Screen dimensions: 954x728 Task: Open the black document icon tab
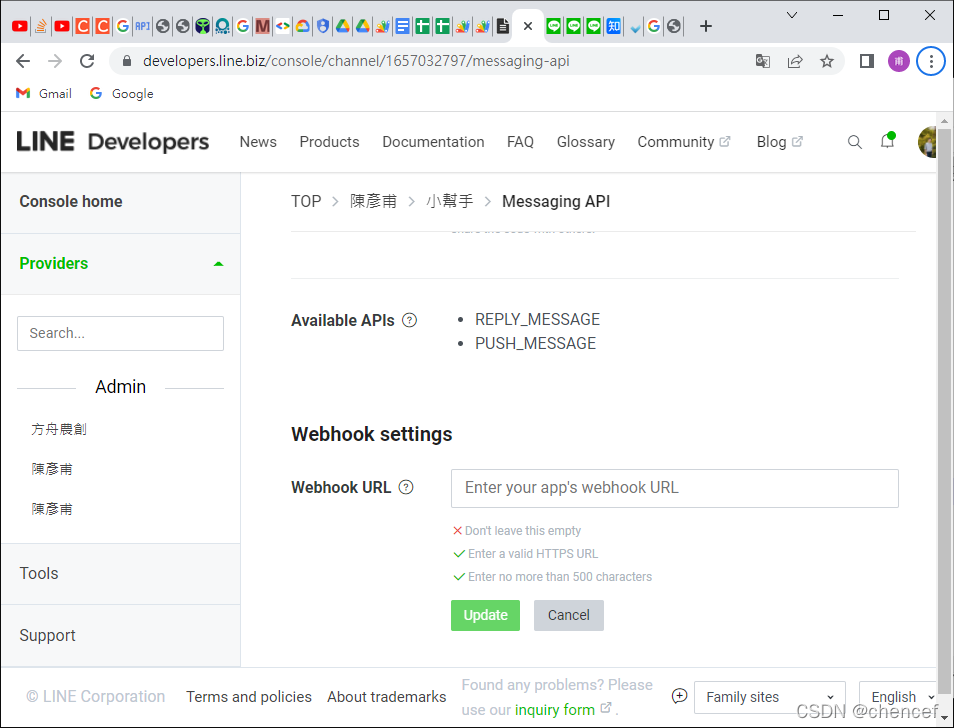pos(503,26)
